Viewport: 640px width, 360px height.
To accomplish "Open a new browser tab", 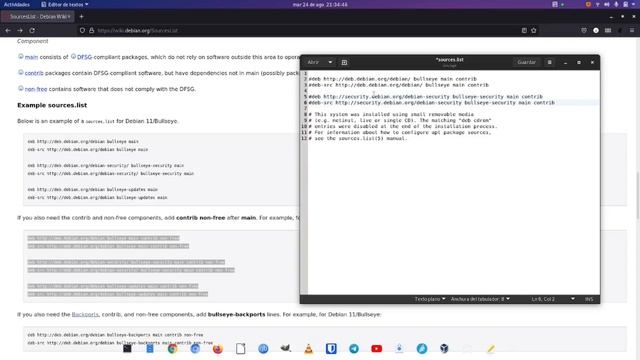I will pos(81,17).
